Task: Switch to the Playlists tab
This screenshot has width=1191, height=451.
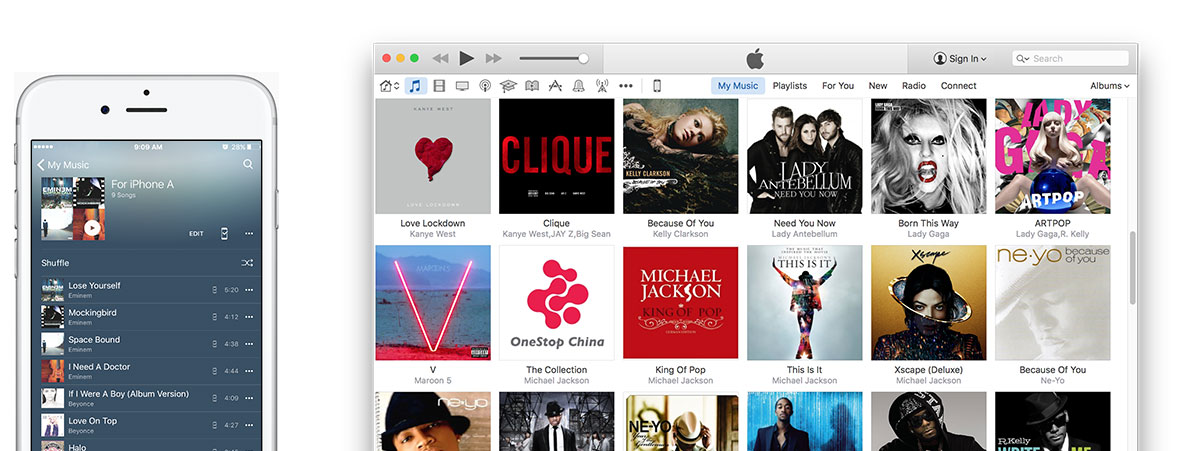Action: [790, 86]
